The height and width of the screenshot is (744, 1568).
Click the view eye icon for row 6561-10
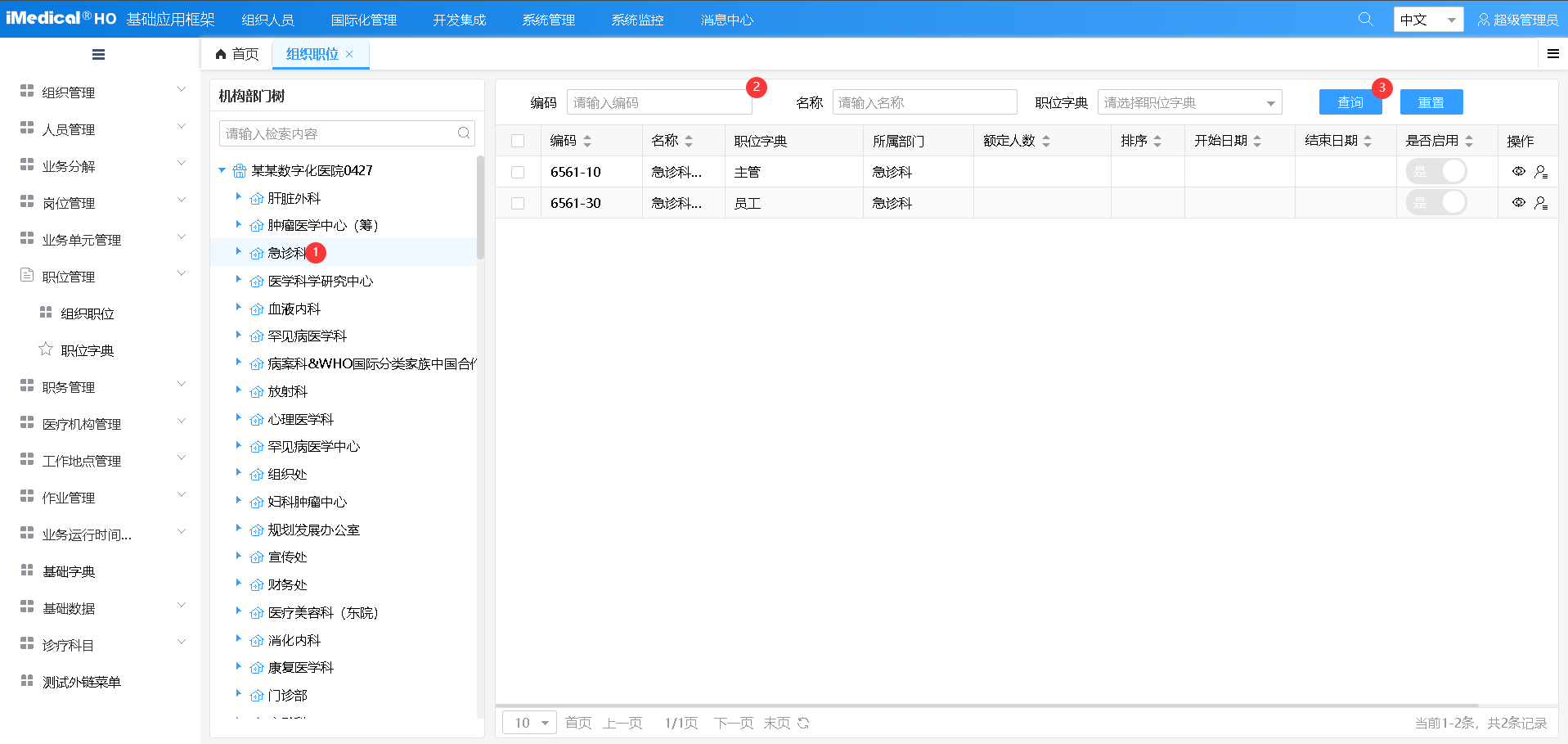click(1518, 172)
